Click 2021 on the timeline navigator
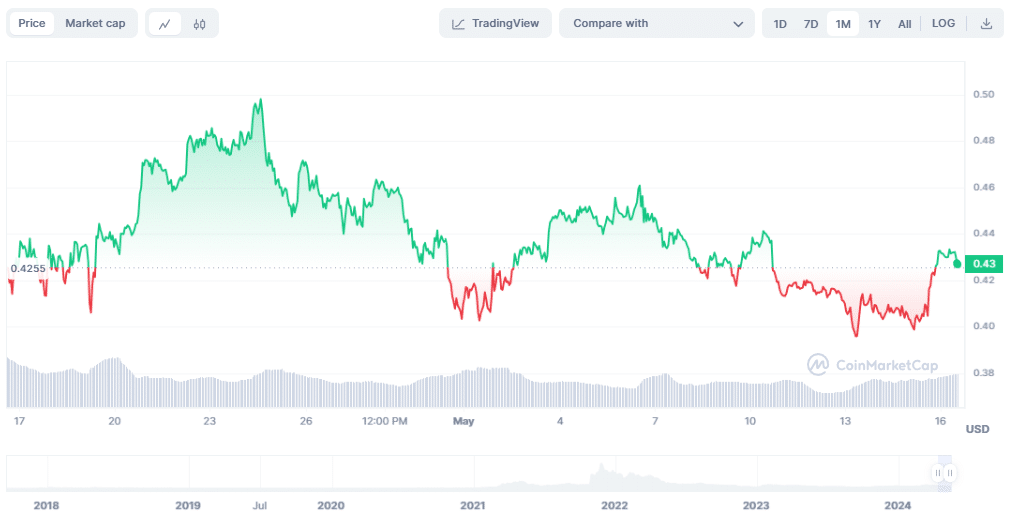 click(472, 506)
